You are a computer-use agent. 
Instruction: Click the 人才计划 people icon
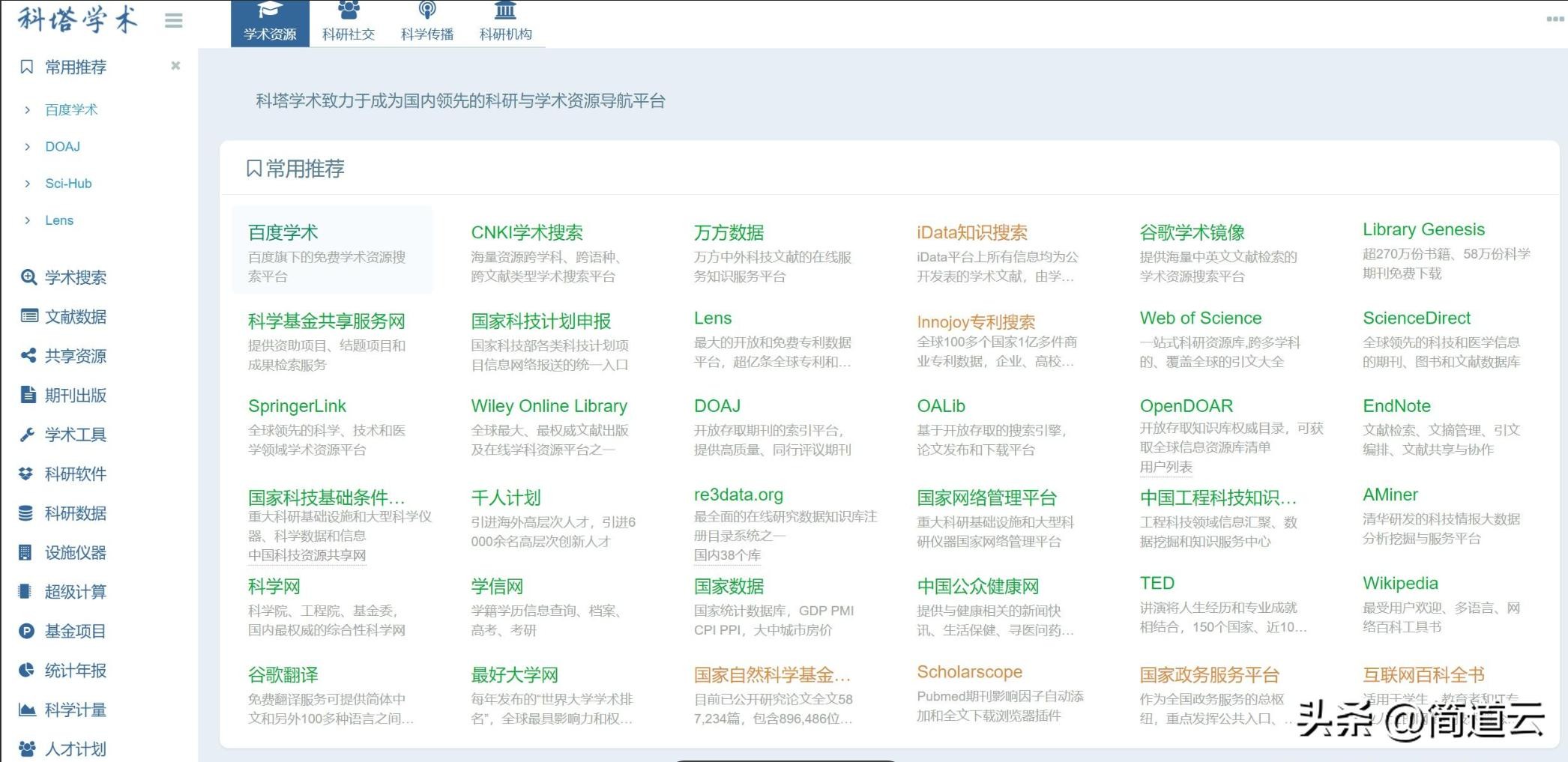(x=27, y=749)
